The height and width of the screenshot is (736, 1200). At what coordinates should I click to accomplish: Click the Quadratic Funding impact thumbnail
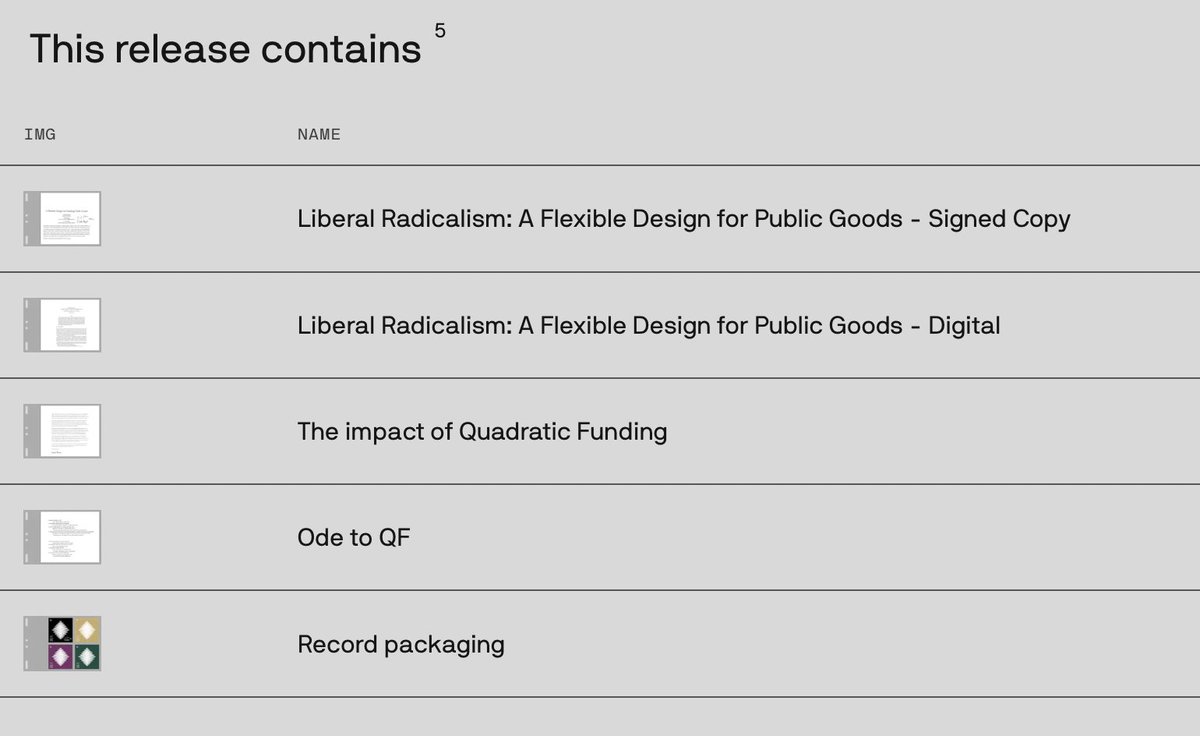(x=62, y=431)
